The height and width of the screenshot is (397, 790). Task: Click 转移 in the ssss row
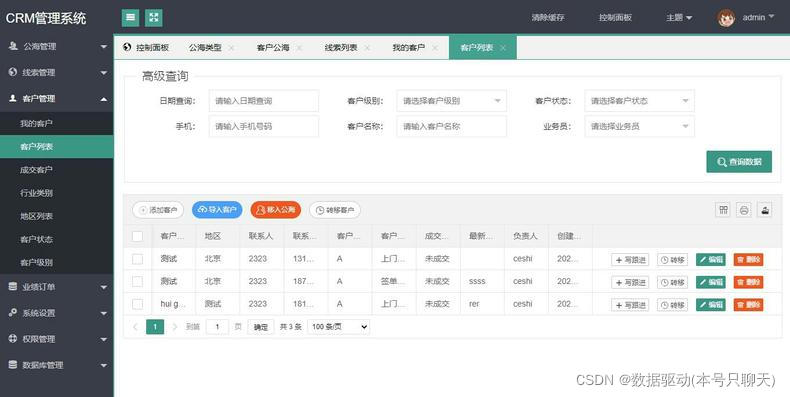coord(673,282)
